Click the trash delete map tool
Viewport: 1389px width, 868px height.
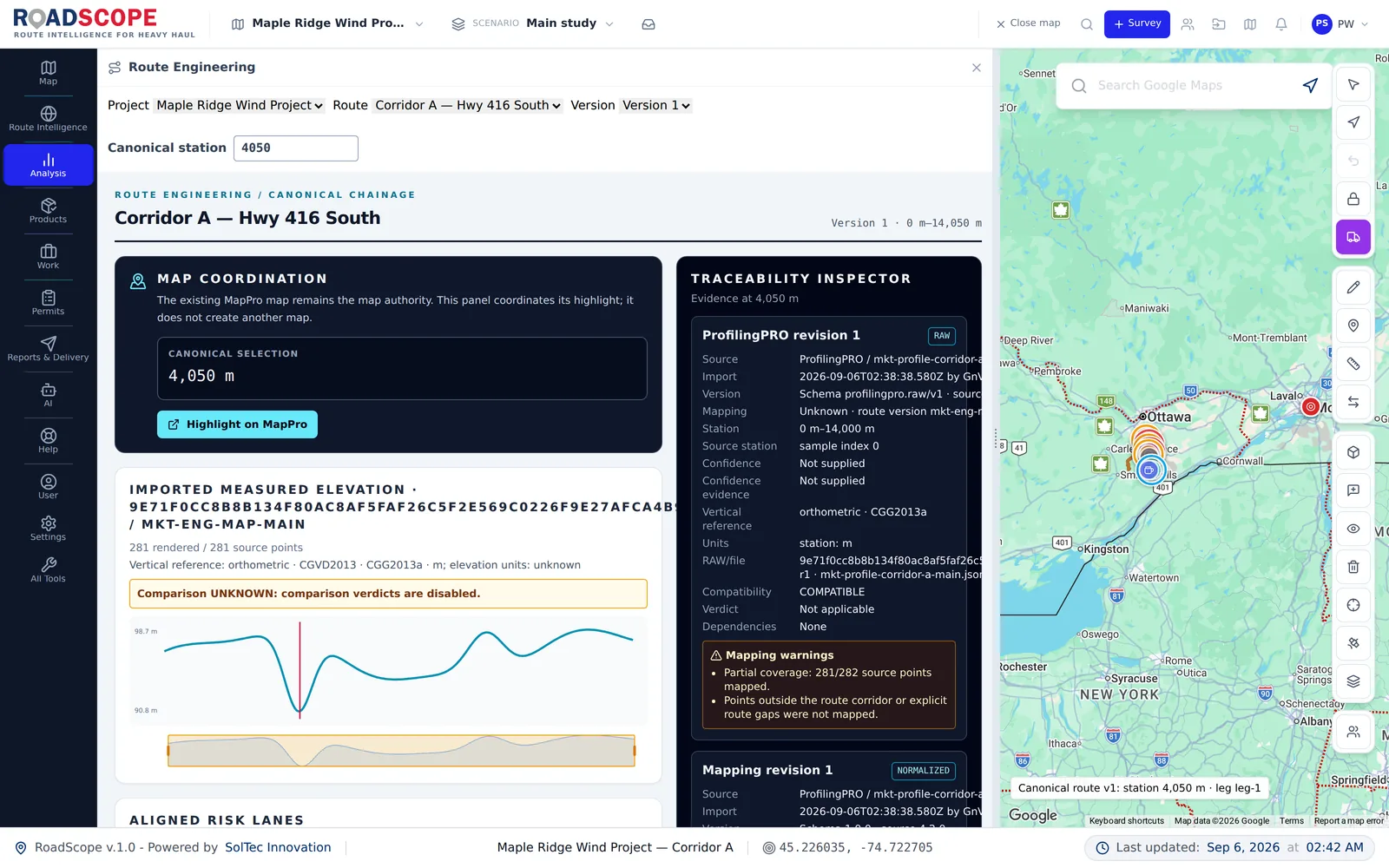tap(1353, 567)
